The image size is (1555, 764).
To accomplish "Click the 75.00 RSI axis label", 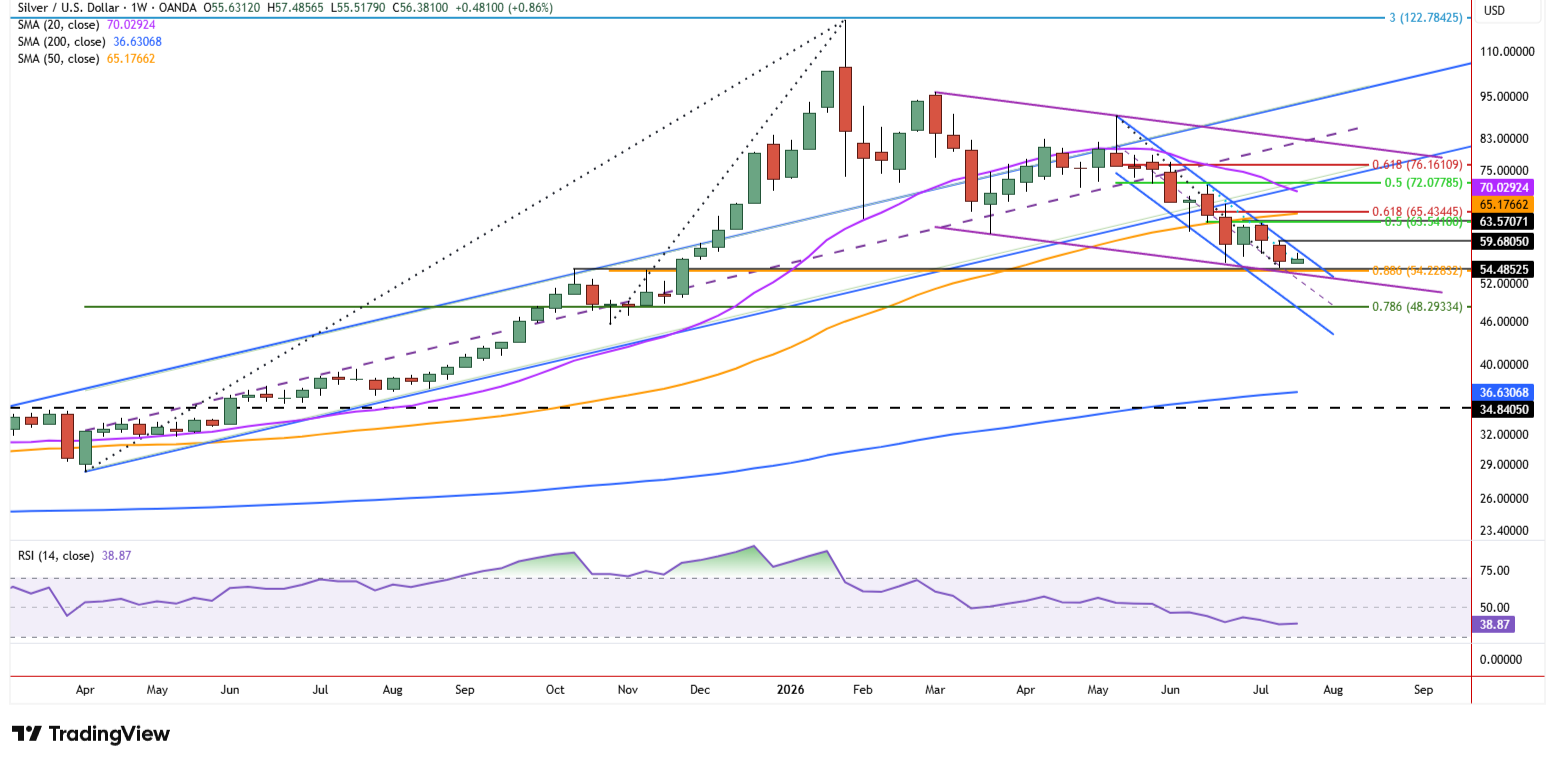I will pyautogui.click(x=1497, y=571).
